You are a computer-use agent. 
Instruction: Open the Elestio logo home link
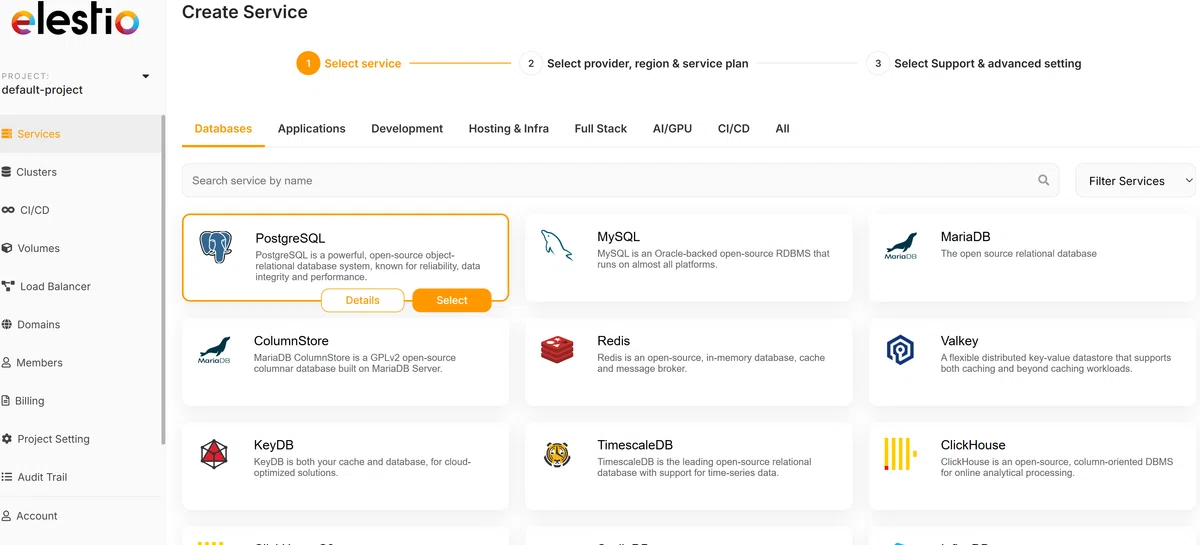[74, 21]
